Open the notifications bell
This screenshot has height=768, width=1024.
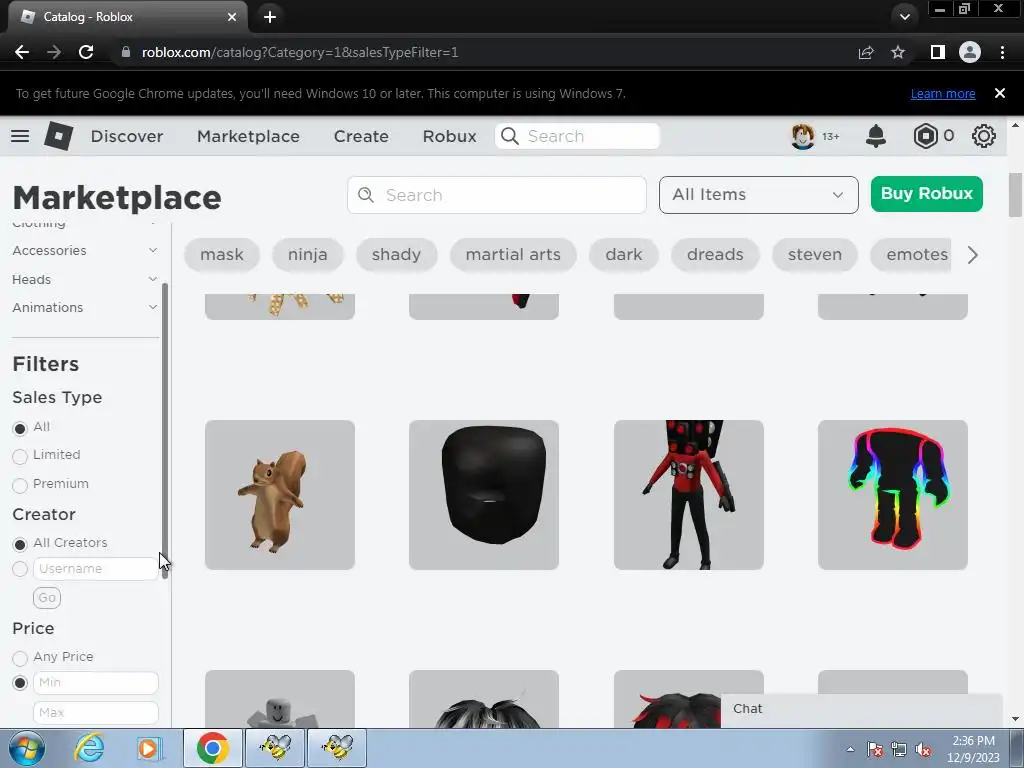876,136
